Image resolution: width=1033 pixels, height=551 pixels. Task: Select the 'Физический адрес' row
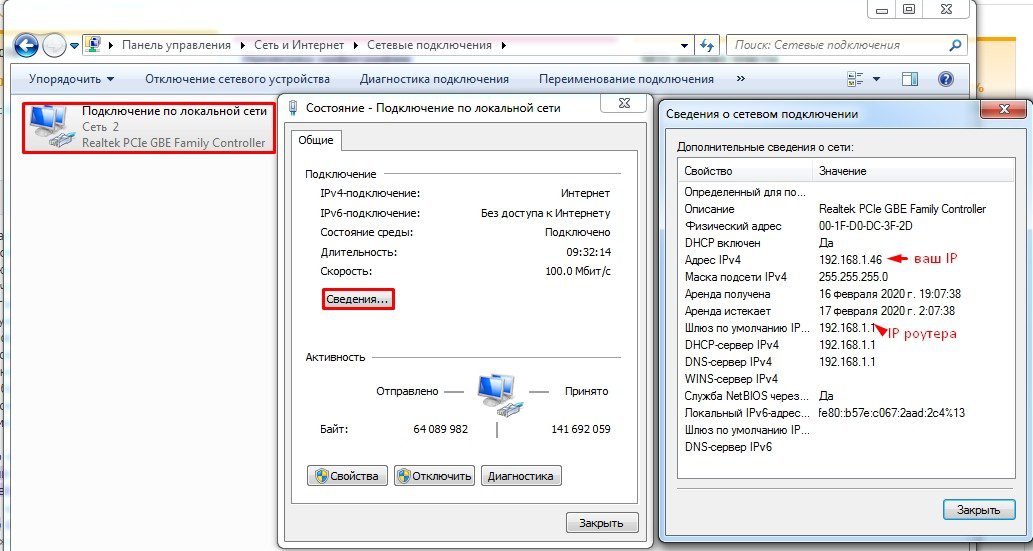click(846, 226)
